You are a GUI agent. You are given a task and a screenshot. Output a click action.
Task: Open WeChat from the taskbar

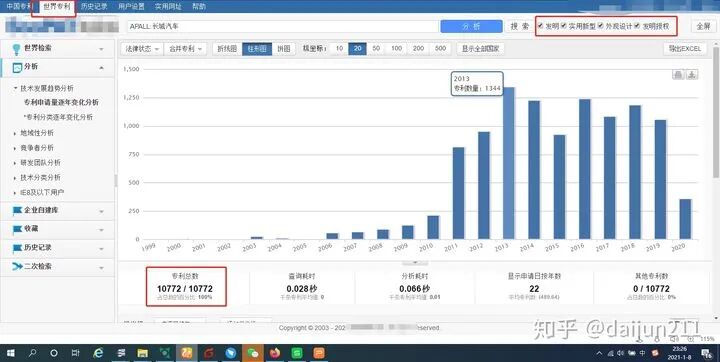coord(253,353)
